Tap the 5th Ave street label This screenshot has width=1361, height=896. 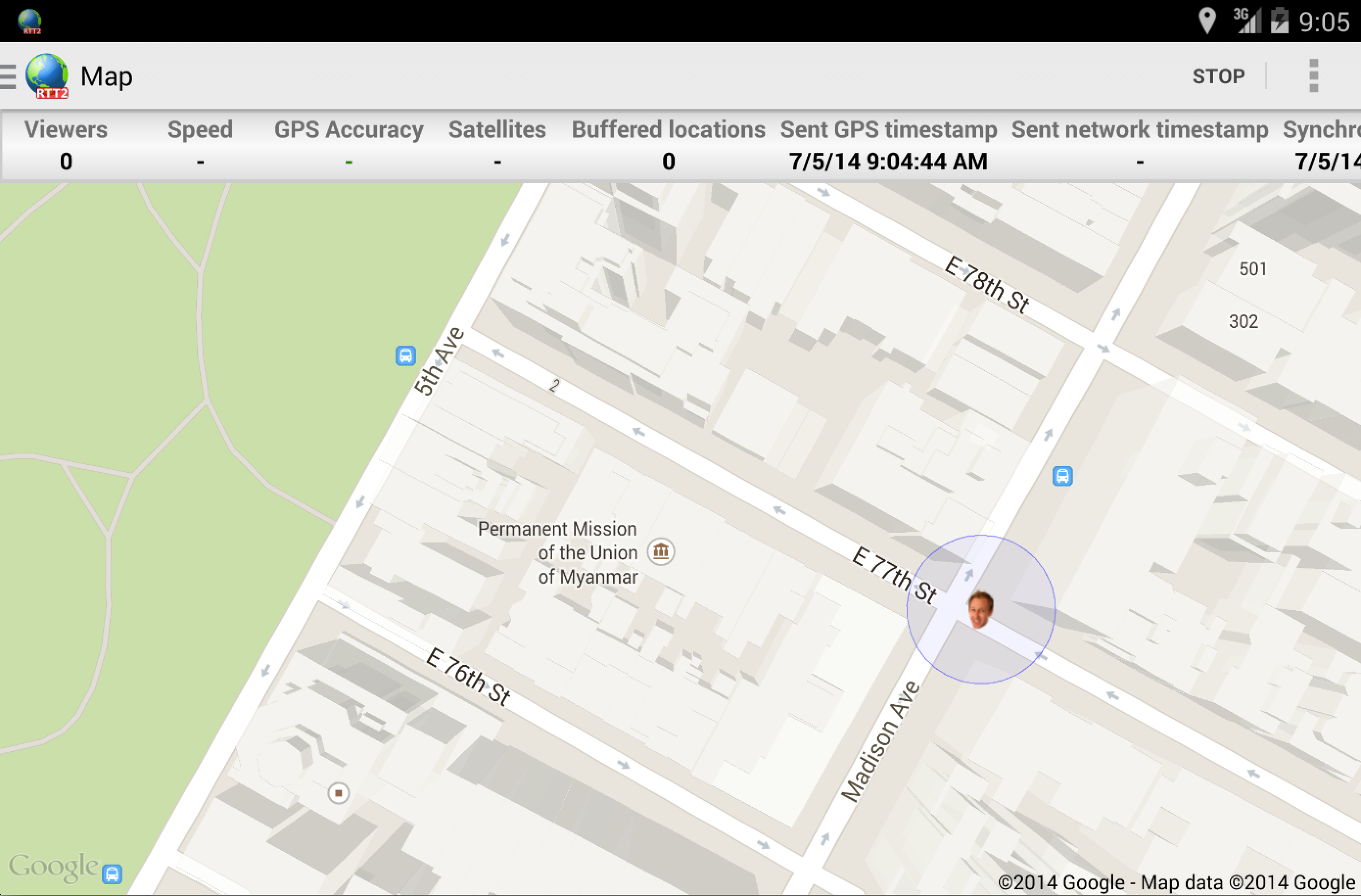[439, 361]
